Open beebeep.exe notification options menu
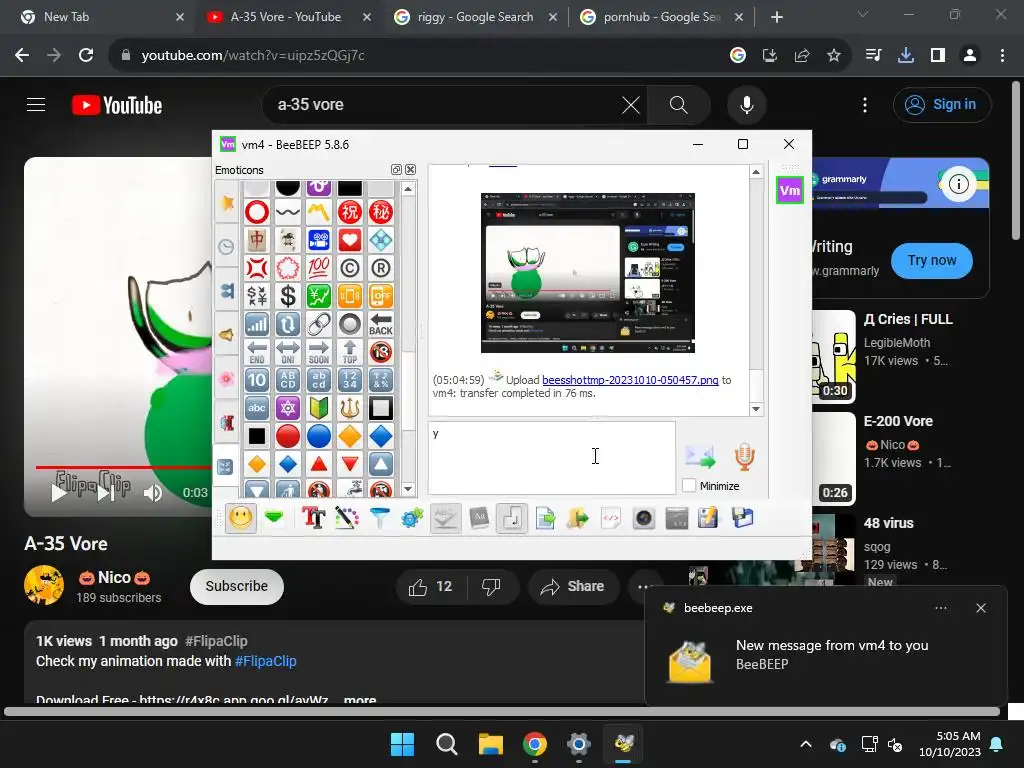The image size is (1024, 768). (940, 608)
